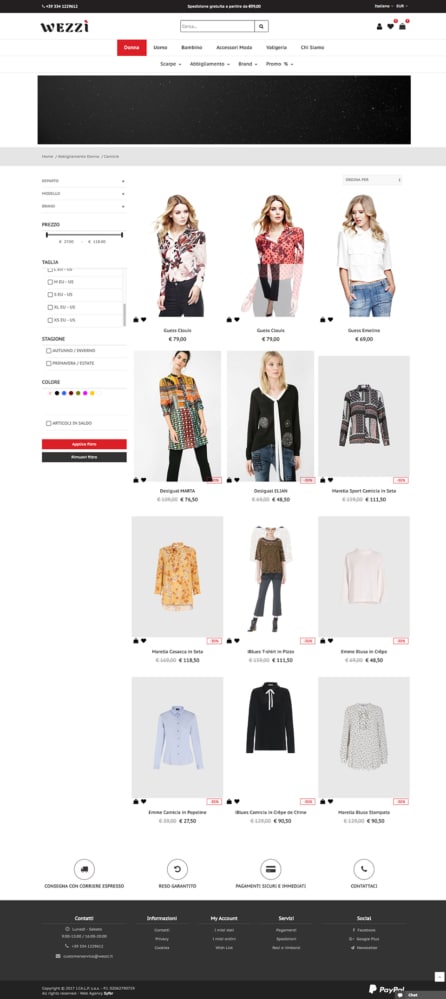Open the user account icon in header

point(380,27)
